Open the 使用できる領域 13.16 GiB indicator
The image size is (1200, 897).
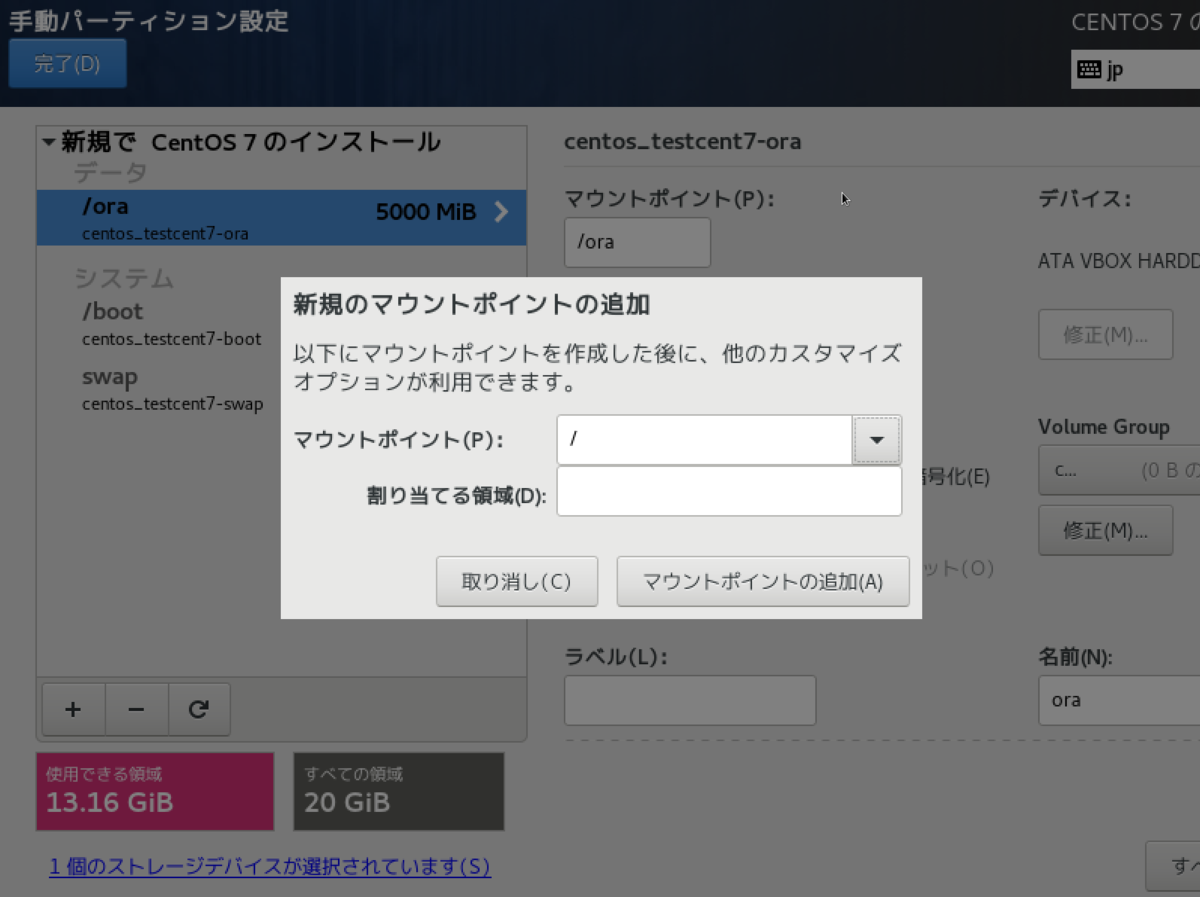[154, 791]
